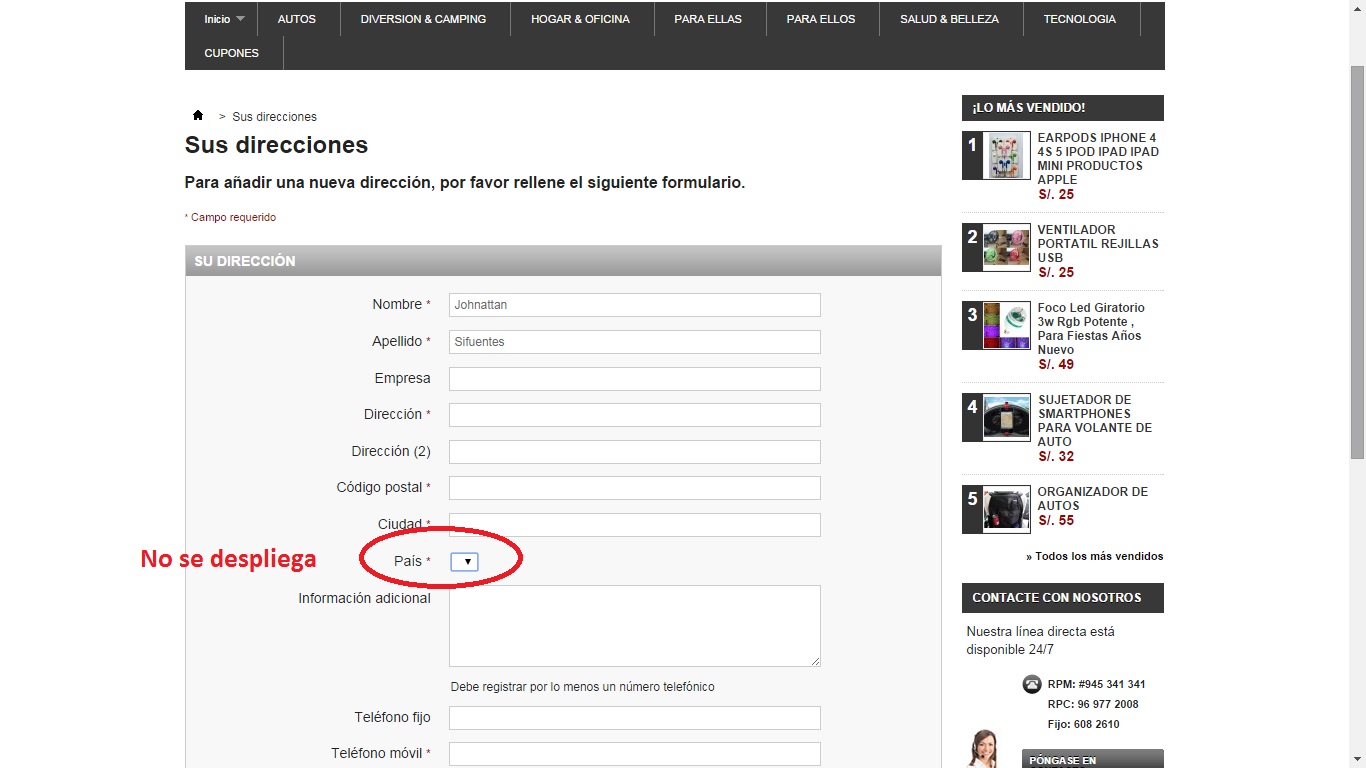Click the Campo requerido note

coord(231,217)
